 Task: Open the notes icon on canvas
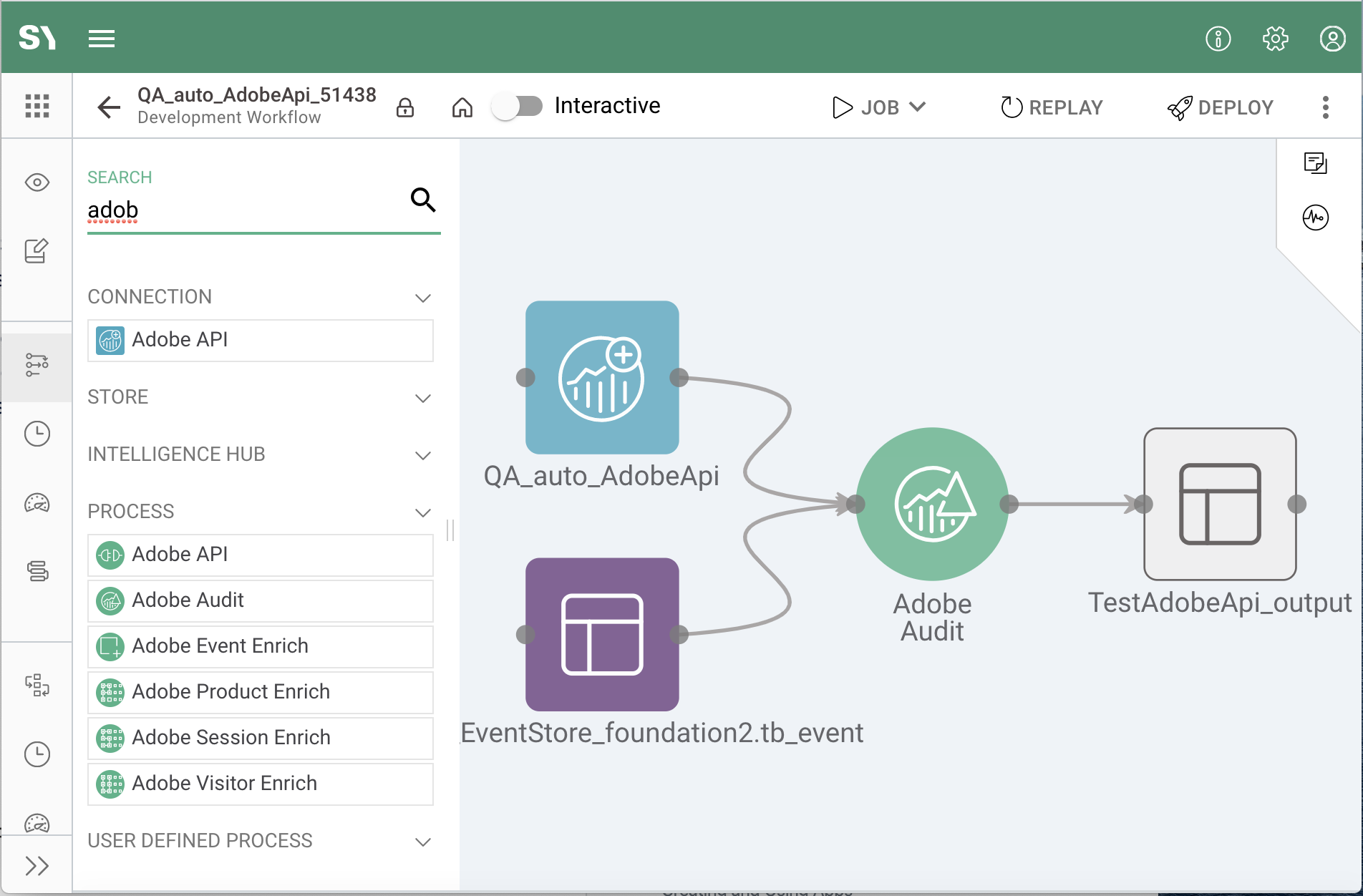pyautogui.click(x=1315, y=163)
